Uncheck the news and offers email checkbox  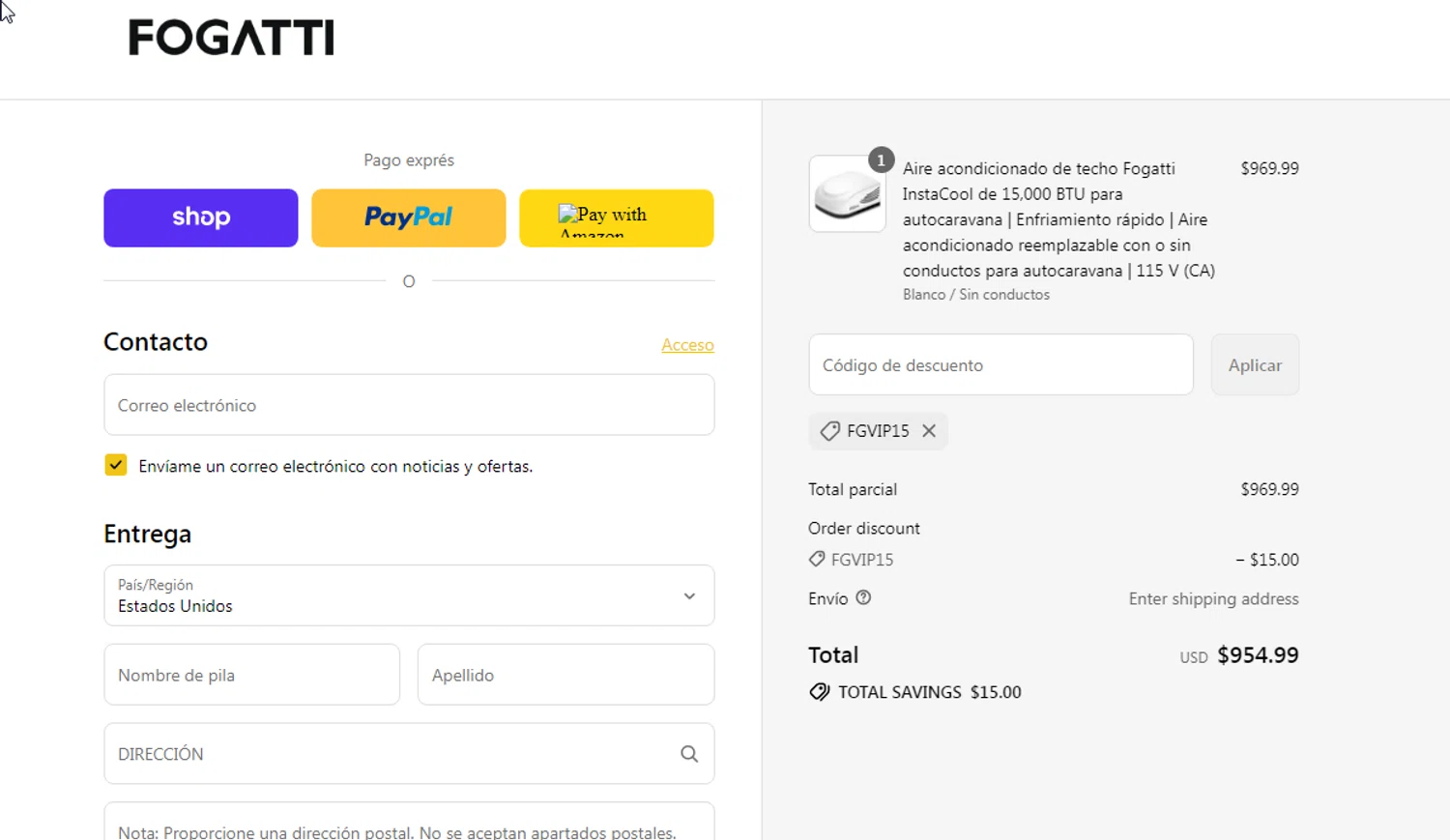(116, 466)
